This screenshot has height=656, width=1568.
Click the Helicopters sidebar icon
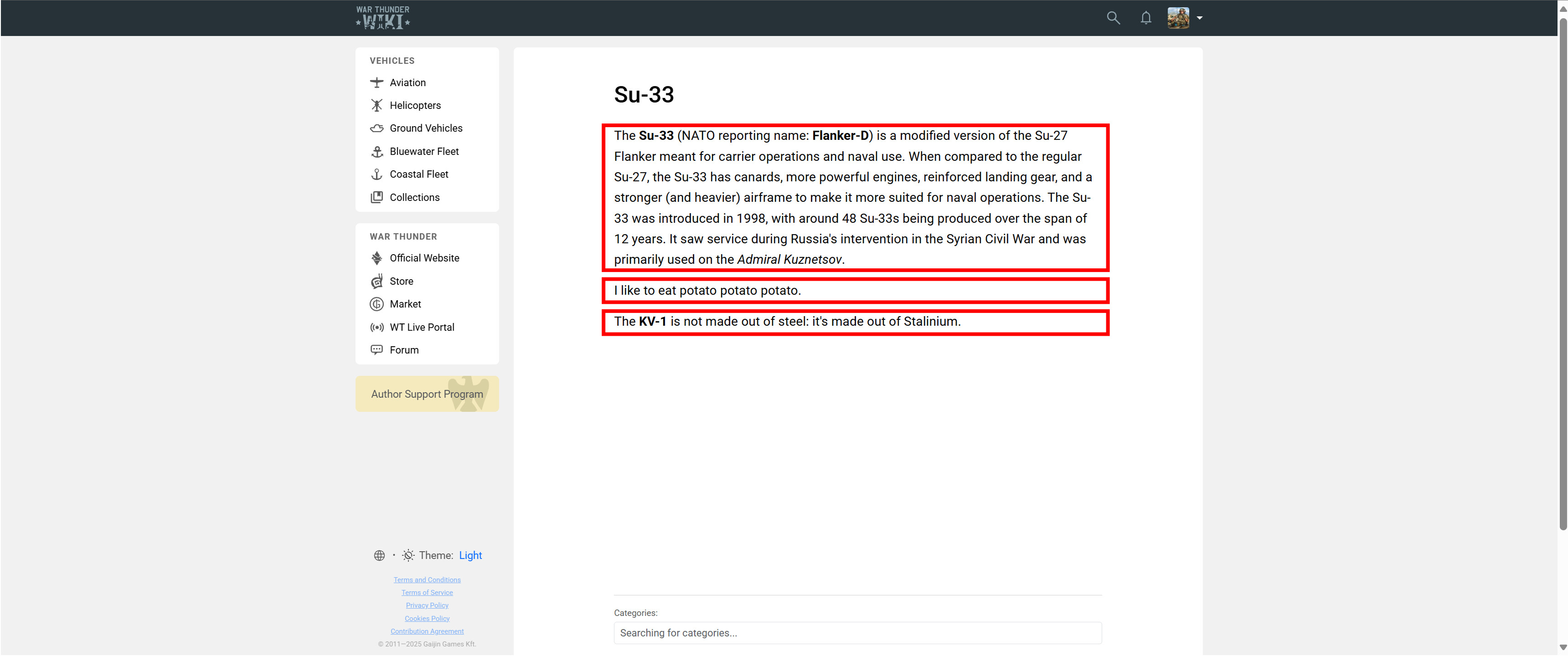click(377, 105)
